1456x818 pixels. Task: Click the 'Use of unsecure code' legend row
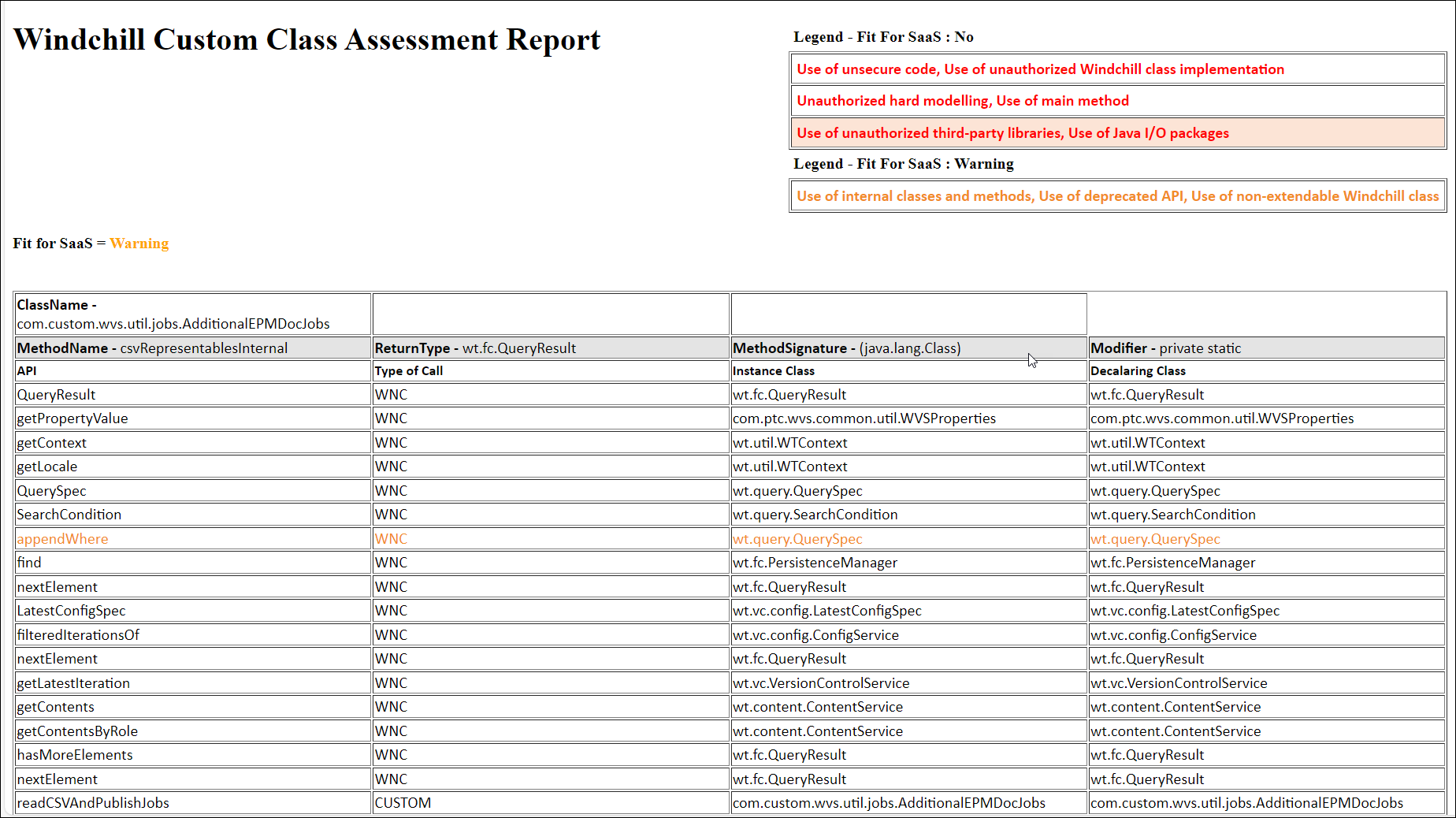pyautogui.click(x=1117, y=69)
